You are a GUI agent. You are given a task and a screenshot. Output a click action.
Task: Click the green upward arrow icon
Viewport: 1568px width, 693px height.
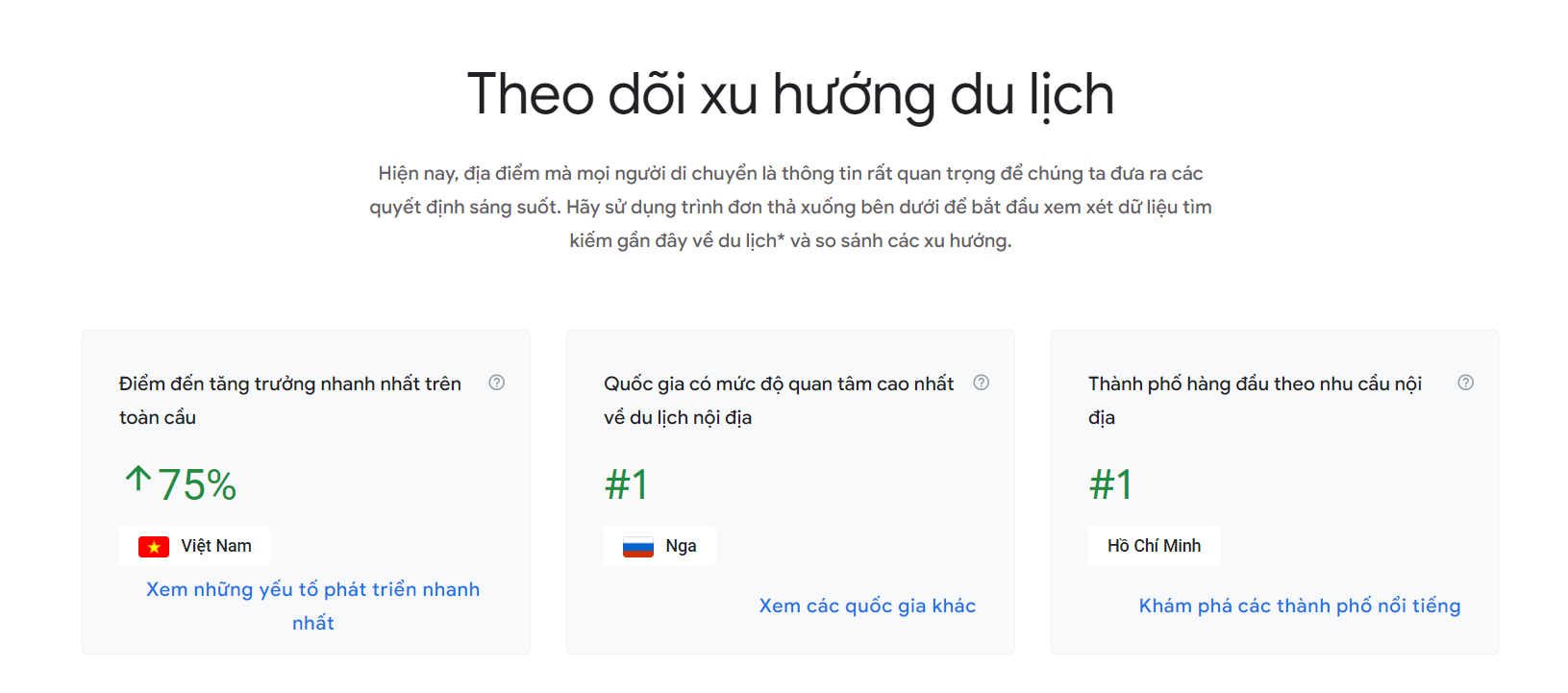[x=138, y=480]
